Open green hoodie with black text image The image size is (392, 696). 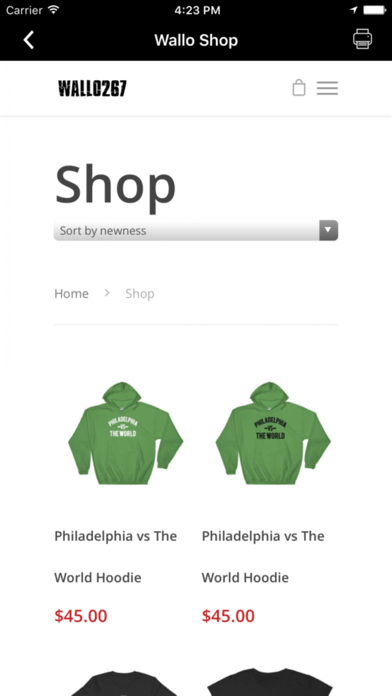pos(273,433)
